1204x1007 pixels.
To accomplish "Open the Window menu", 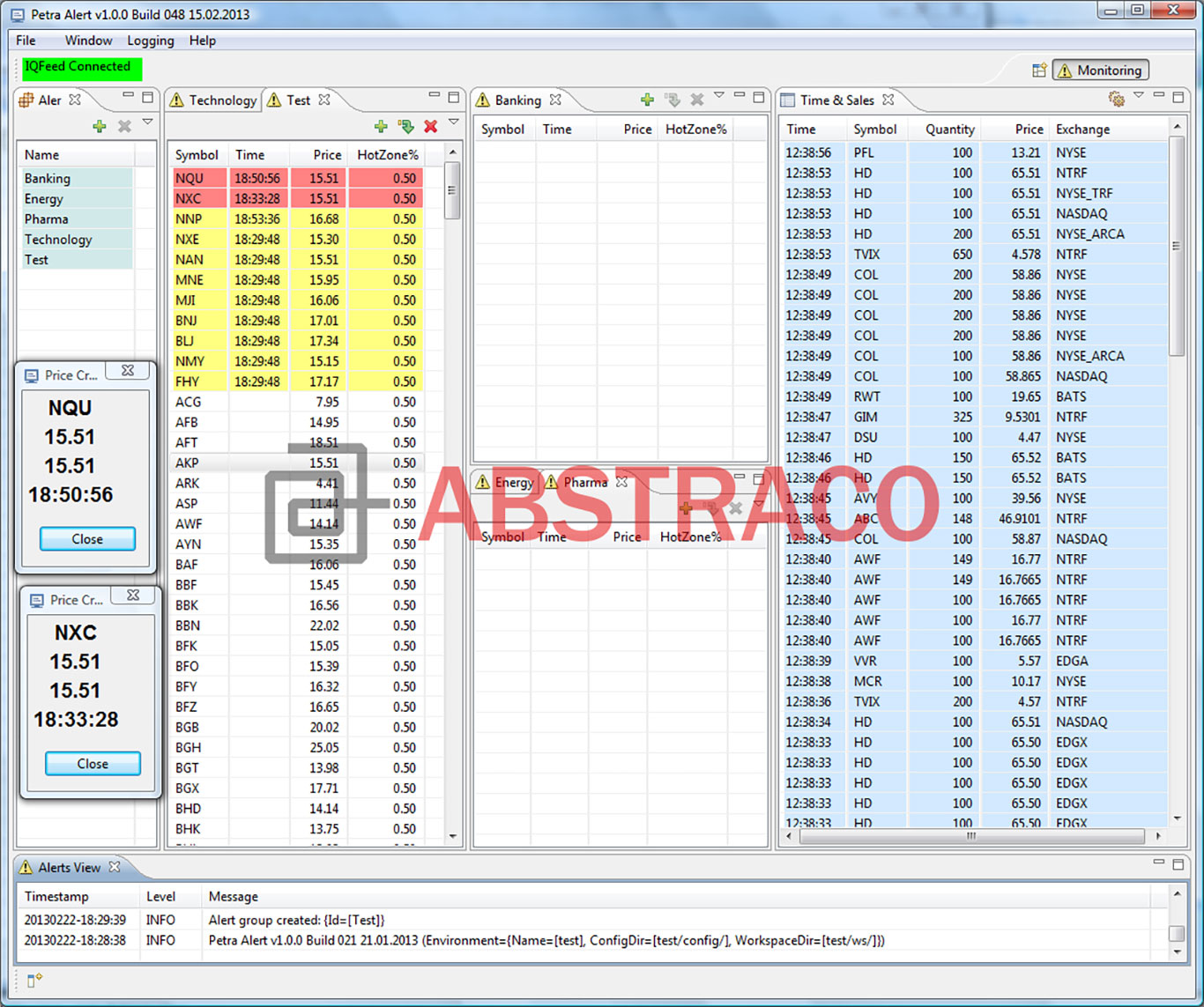I will 88,41.
